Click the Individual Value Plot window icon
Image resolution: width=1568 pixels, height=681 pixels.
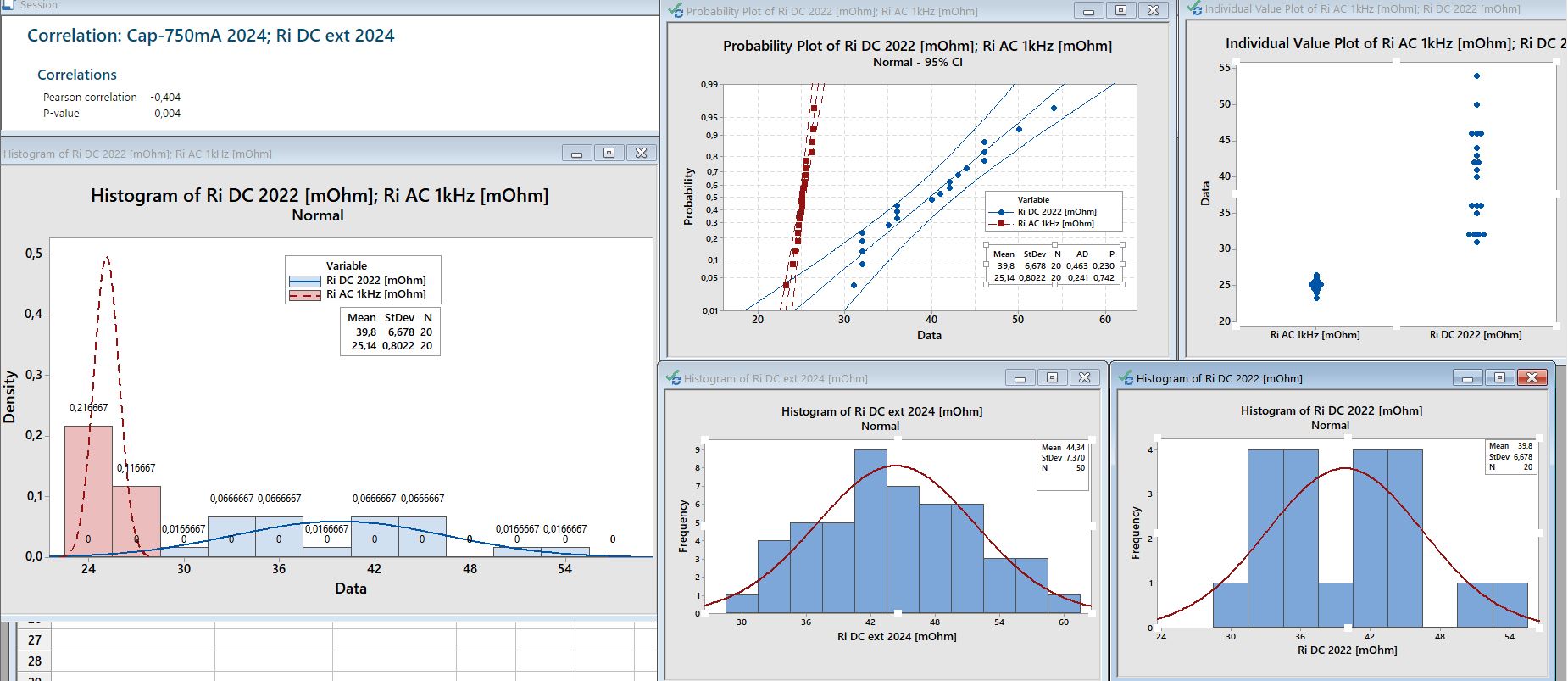click(1195, 8)
